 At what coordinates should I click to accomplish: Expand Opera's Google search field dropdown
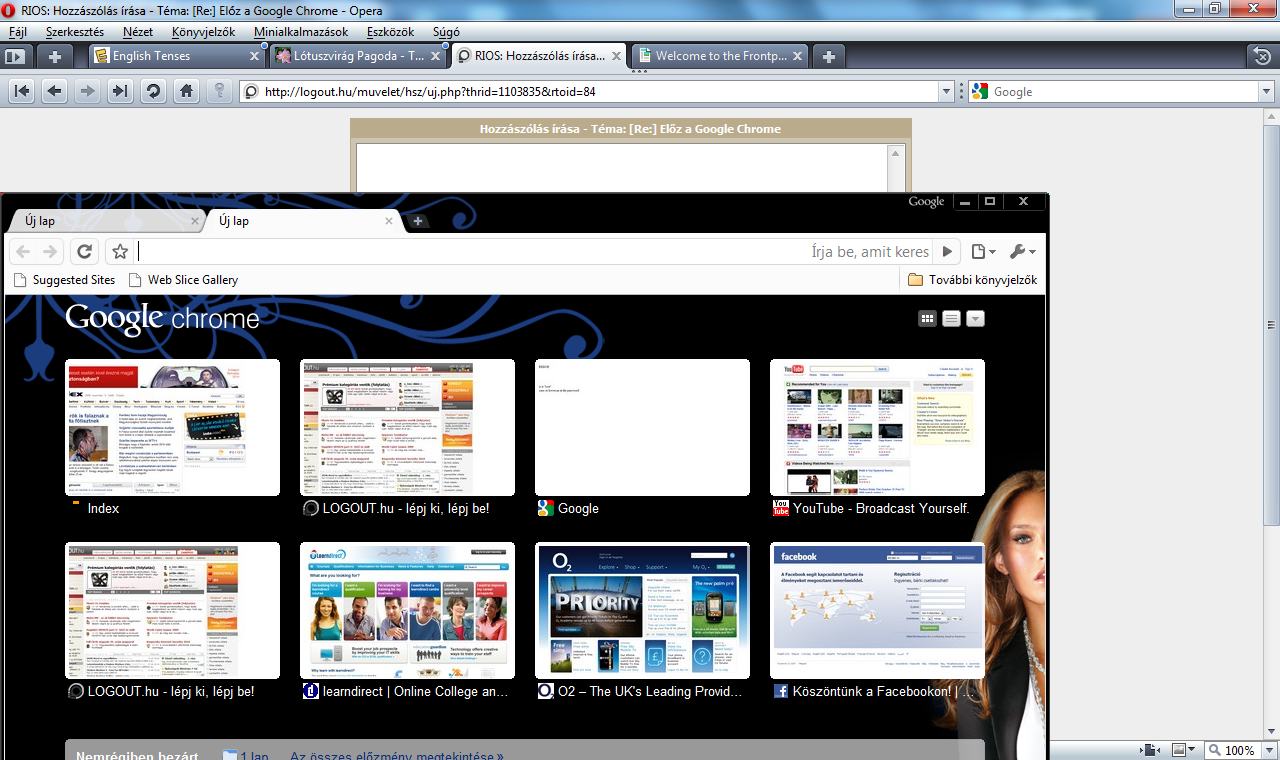(1265, 91)
